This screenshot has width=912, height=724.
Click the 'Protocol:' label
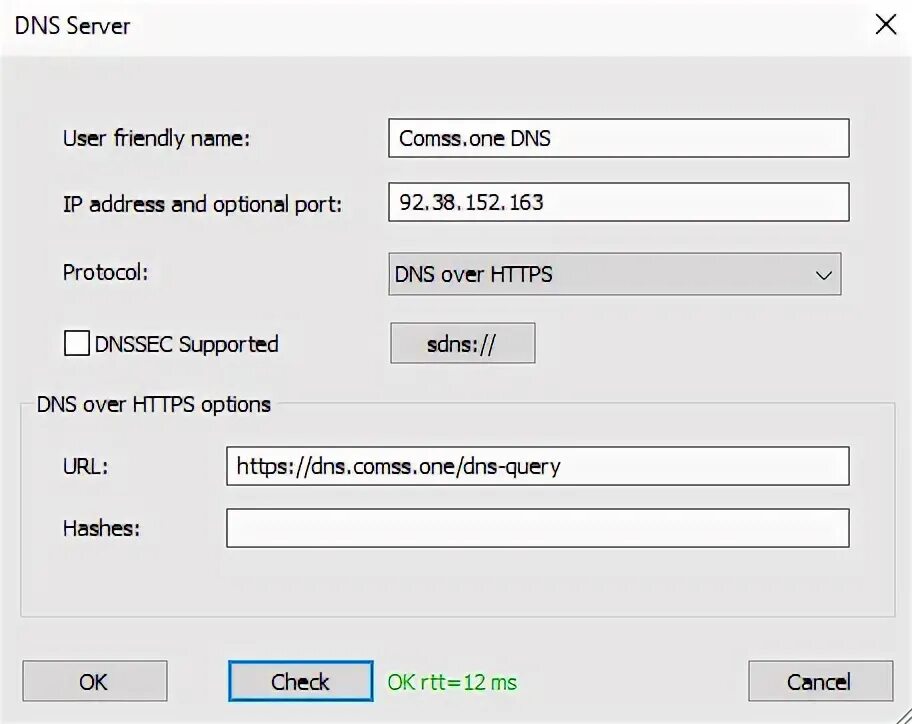105,272
